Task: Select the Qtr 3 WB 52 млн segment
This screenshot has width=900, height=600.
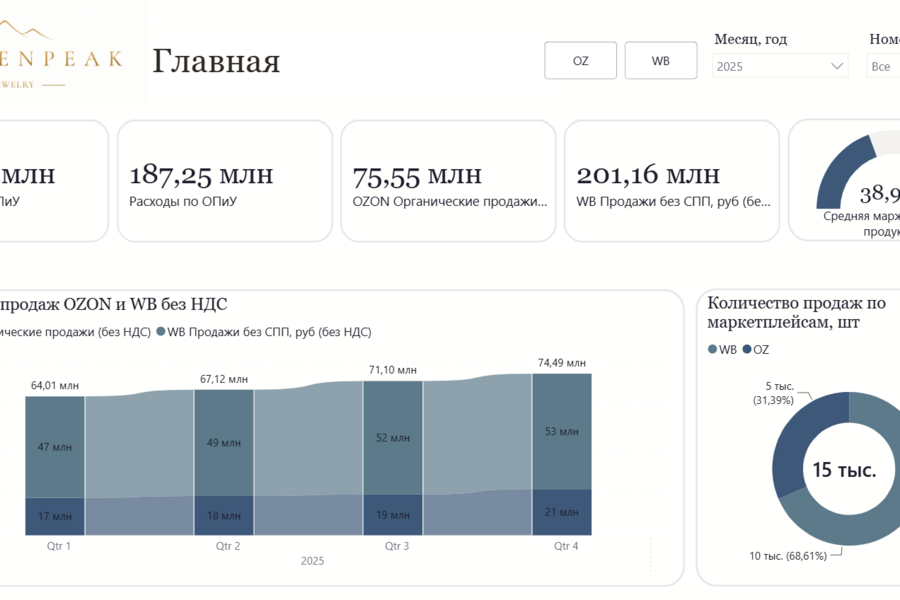Action: [393, 438]
